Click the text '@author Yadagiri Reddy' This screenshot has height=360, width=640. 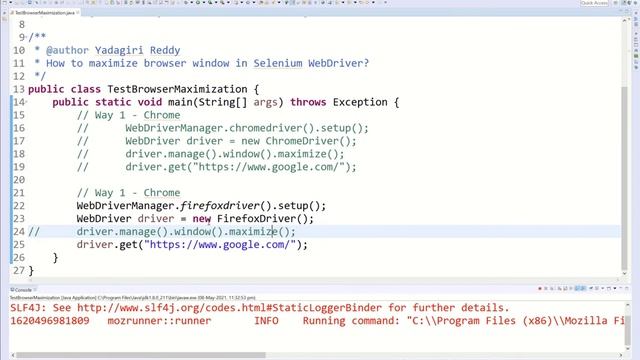click(x=113, y=50)
